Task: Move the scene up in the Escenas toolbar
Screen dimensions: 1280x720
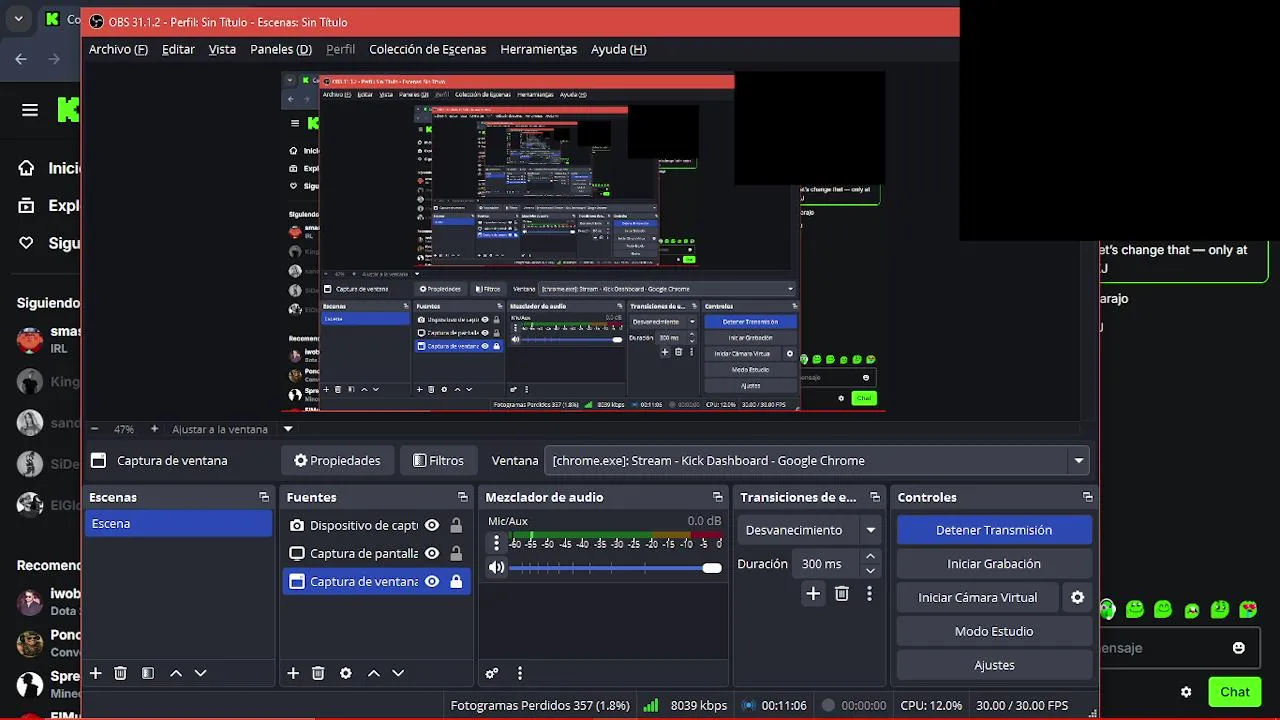Action: 176,674
